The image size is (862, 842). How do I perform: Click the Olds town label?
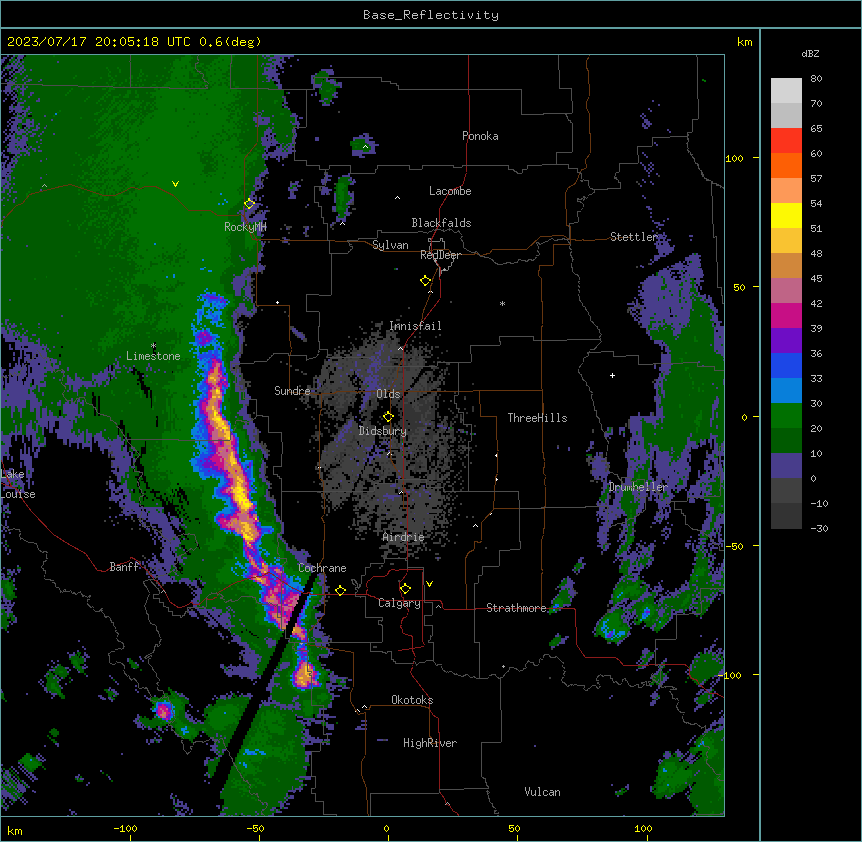(x=388, y=394)
